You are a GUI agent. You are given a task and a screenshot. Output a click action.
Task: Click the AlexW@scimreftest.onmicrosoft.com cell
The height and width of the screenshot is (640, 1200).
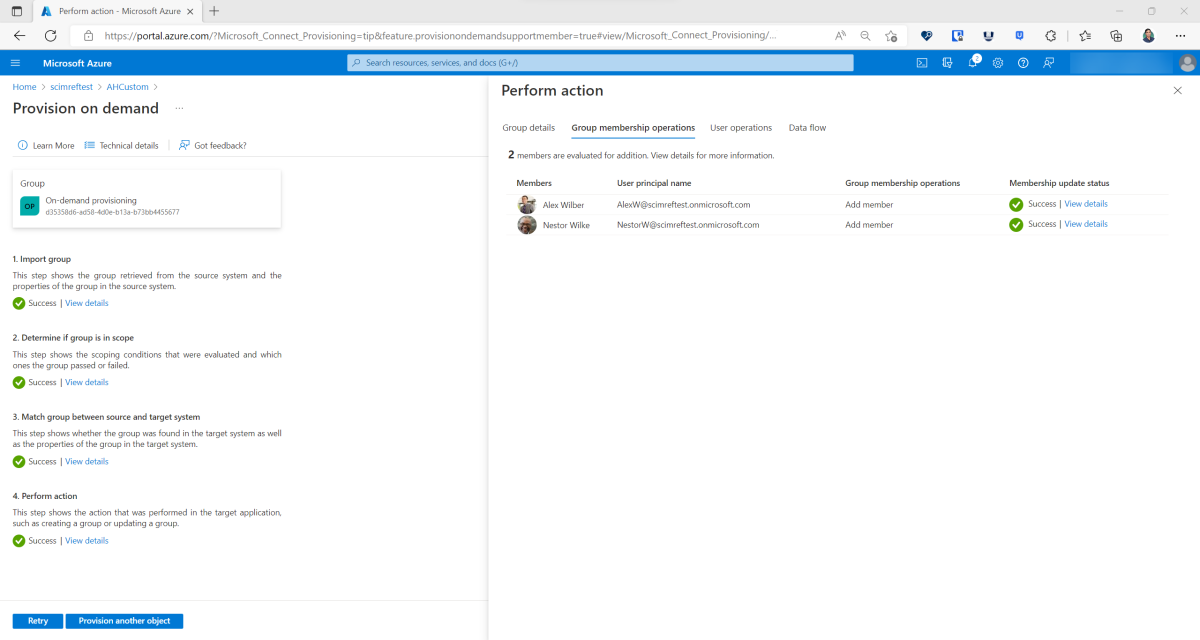point(684,204)
